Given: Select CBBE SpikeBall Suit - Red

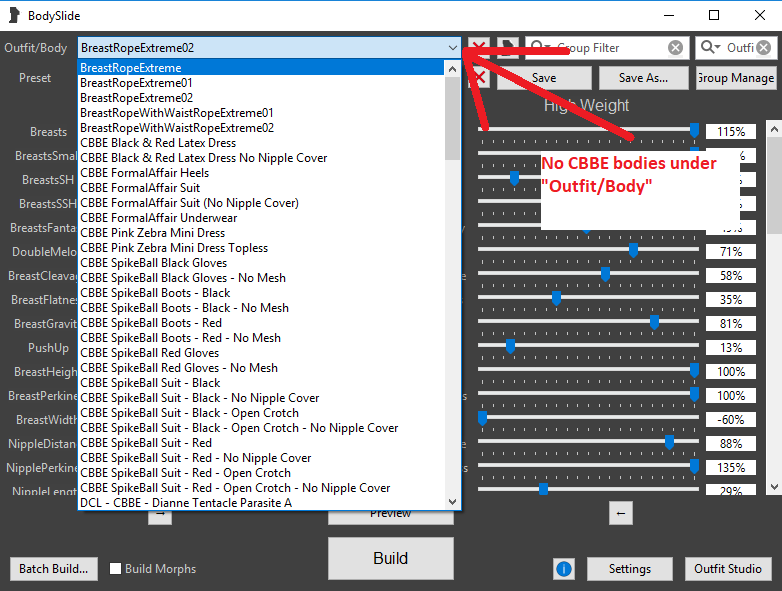Looking at the screenshot, I should [x=261, y=442].
